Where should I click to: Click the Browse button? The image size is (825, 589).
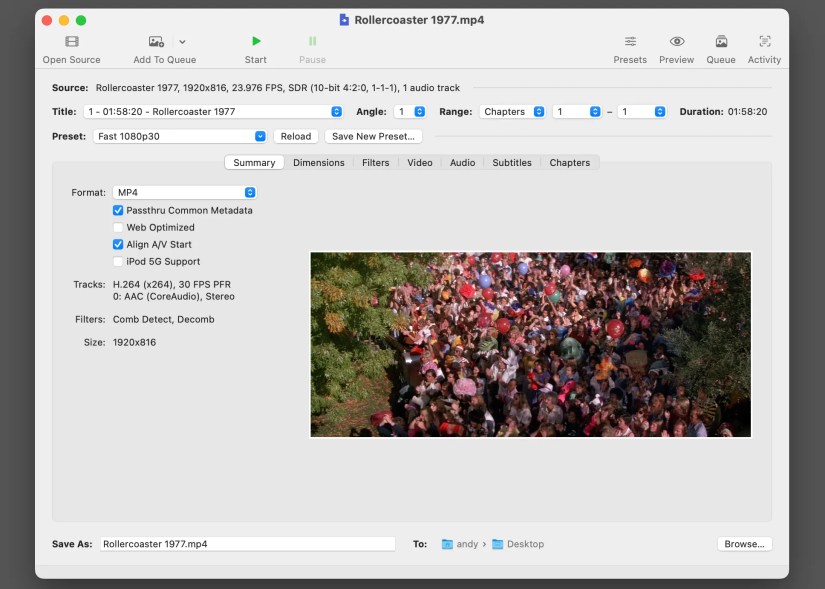pyautogui.click(x=744, y=544)
